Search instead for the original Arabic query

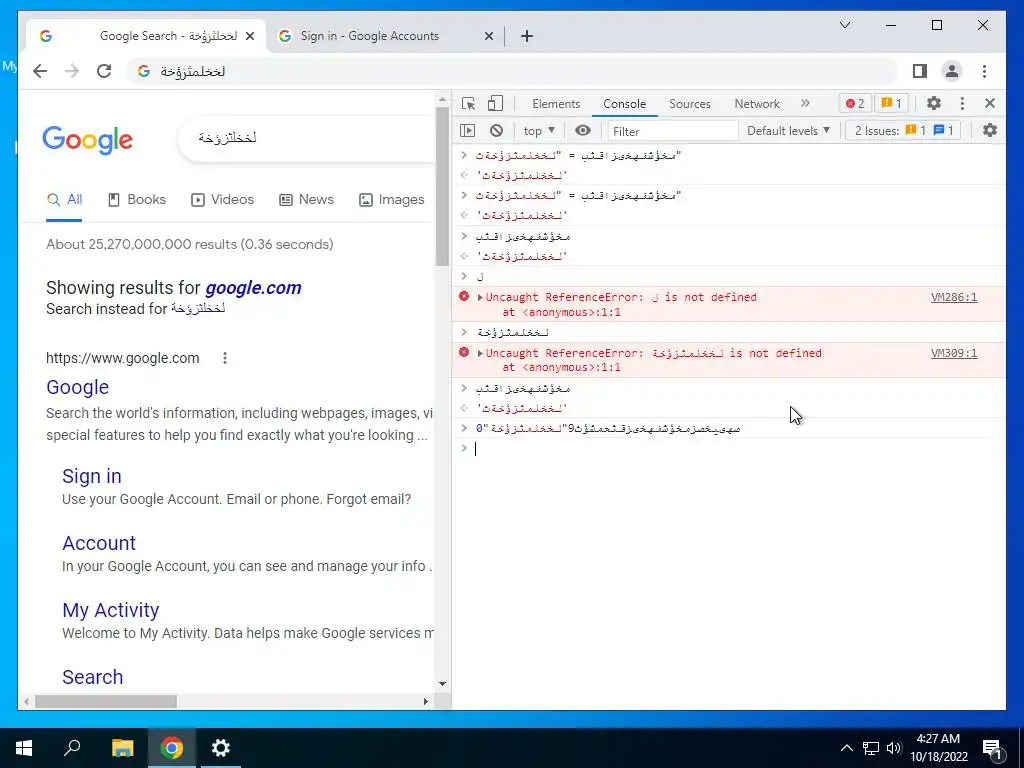(x=198, y=309)
